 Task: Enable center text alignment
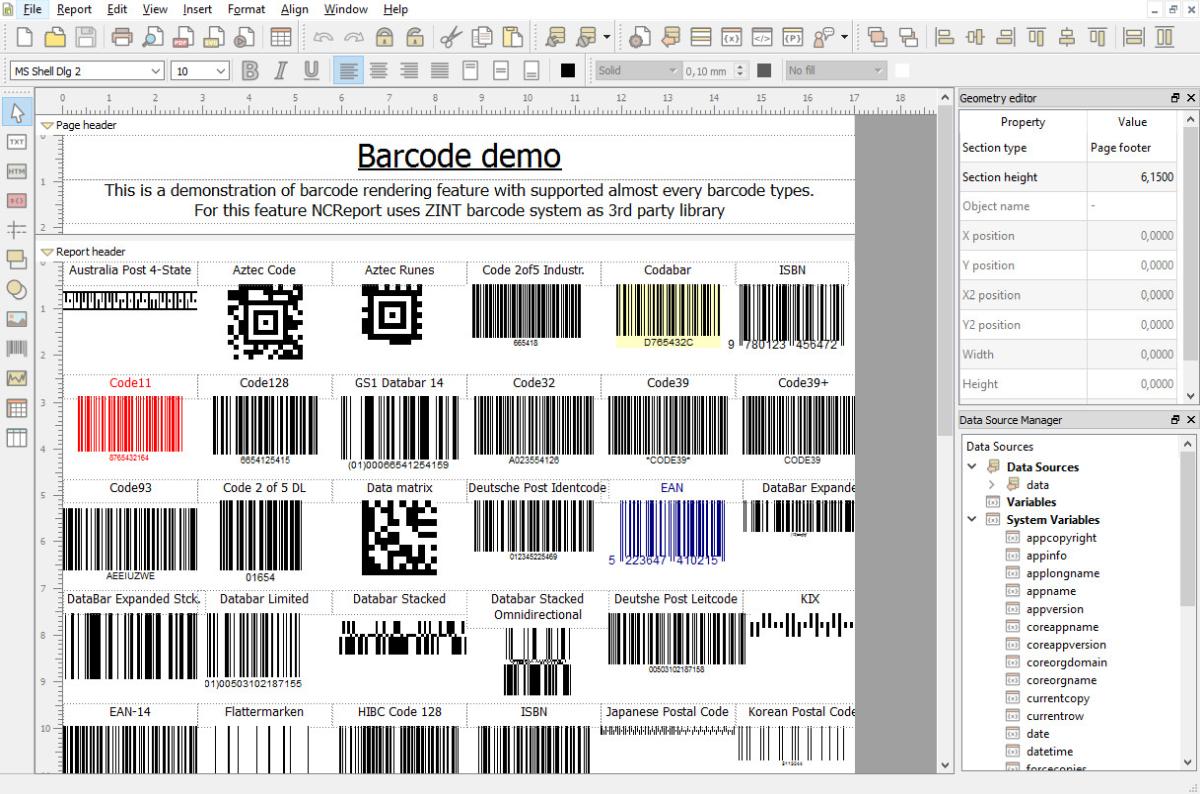pyautogui.click(x=378, y=70)
